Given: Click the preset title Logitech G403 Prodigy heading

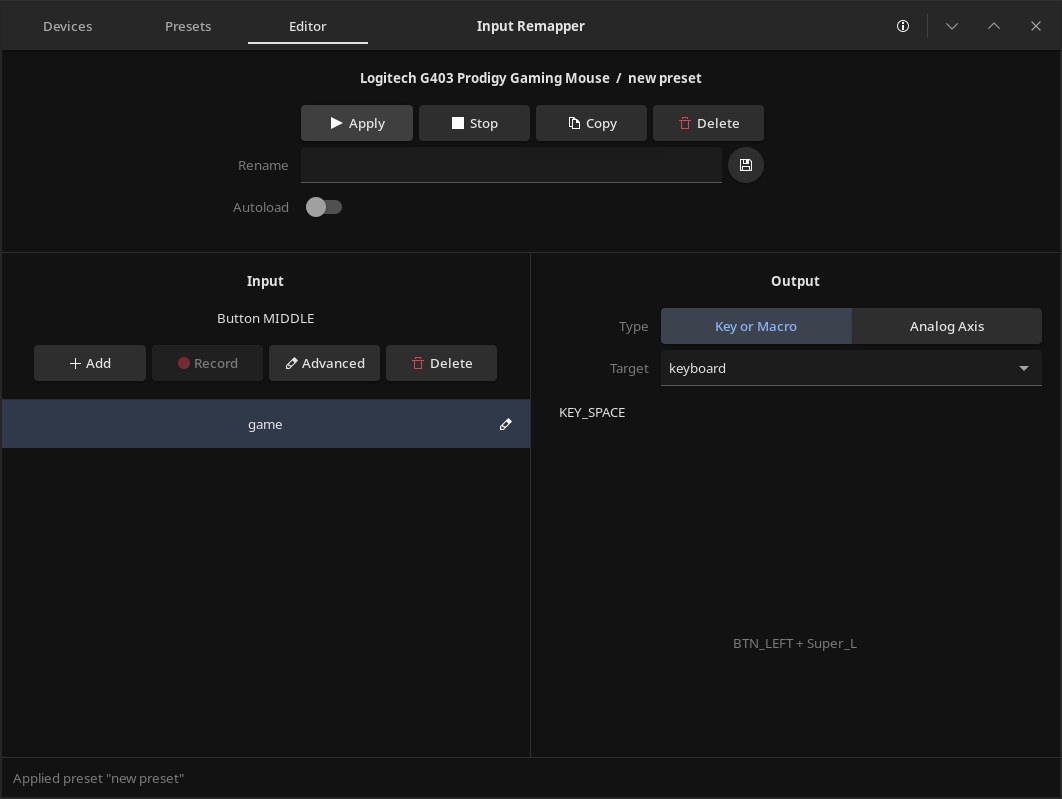Looking at the screenshot, I should click(530, 78).
